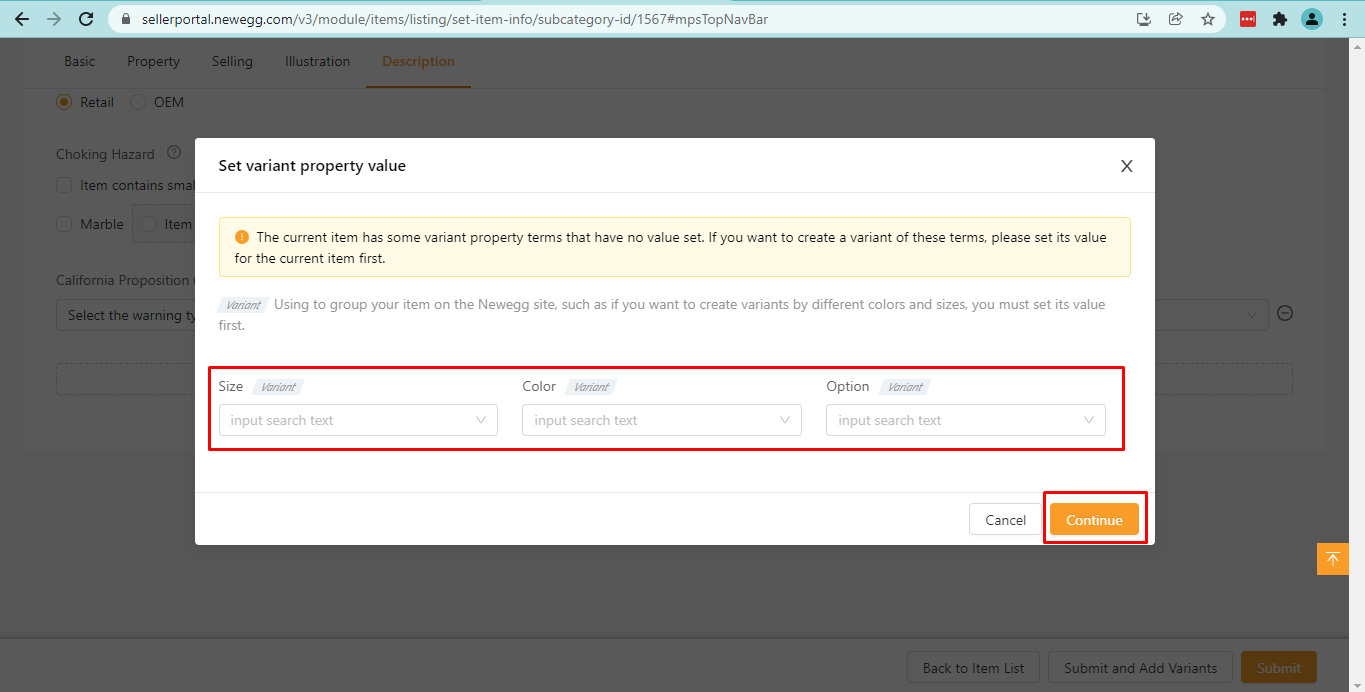This screenshot has height=692, width=1365.
Task: Click the Choking Hazard label
Action: coord(105,154)
